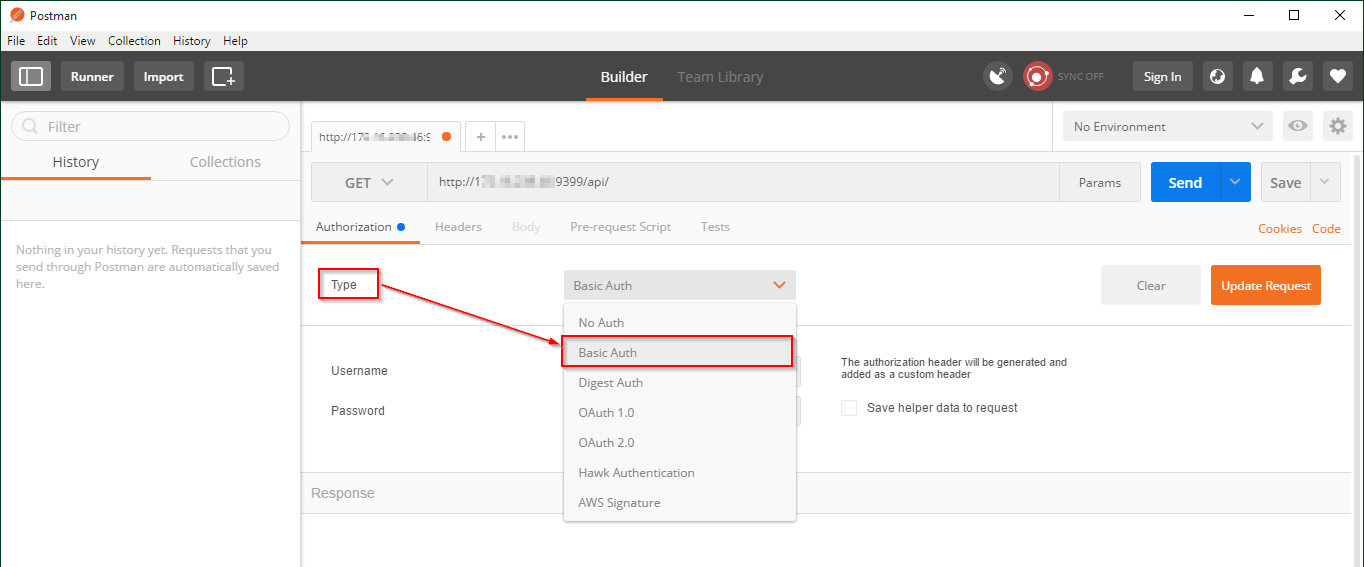Open the File menu
This screenshot has width=1364, height=567.
(16, 41)
